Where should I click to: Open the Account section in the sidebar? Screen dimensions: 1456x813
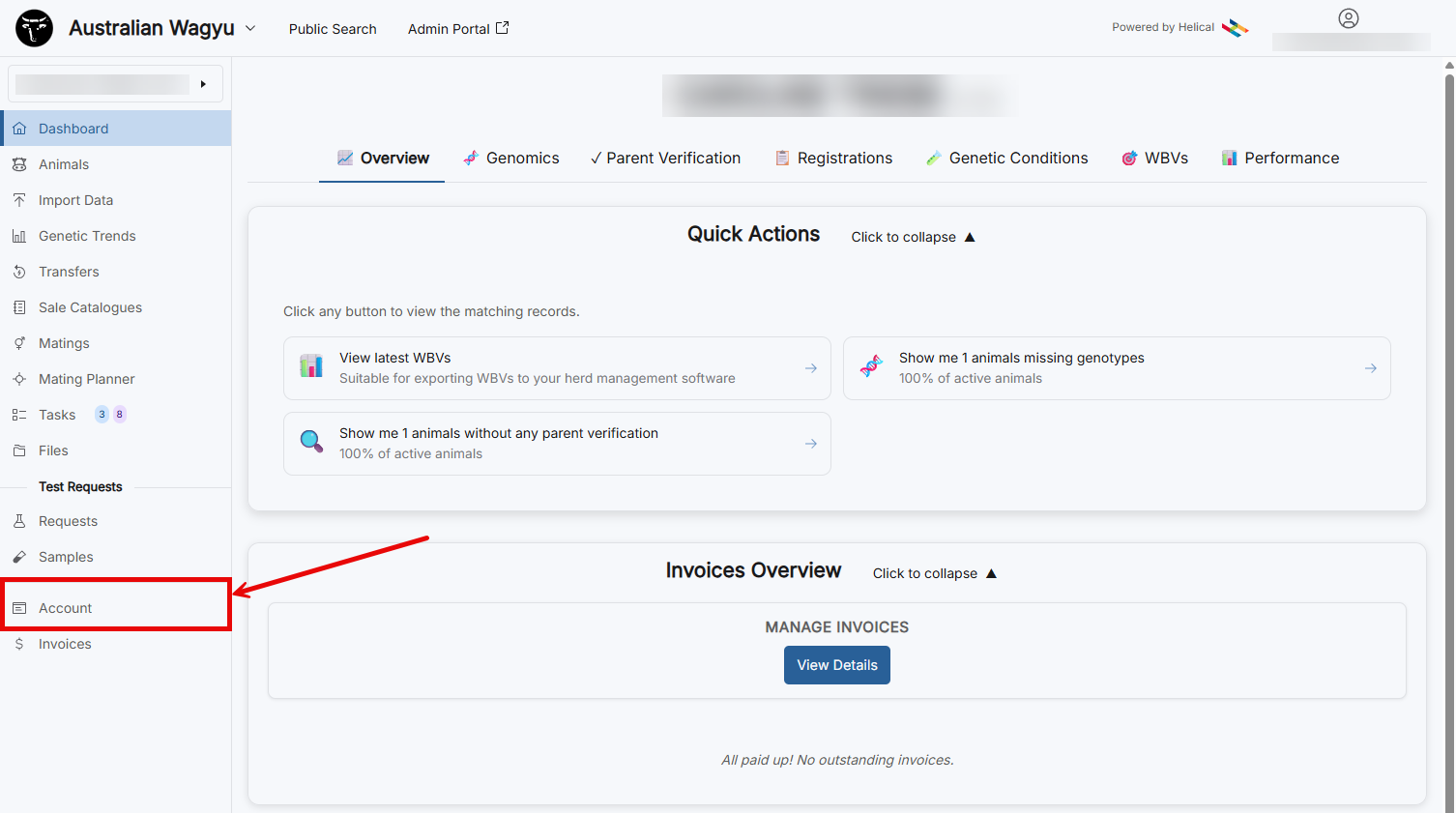coord(65,607)
